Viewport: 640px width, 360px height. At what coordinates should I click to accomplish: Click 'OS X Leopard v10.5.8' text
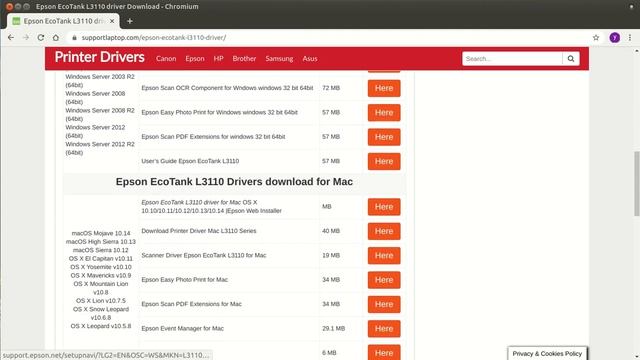(x=101, y=327)
